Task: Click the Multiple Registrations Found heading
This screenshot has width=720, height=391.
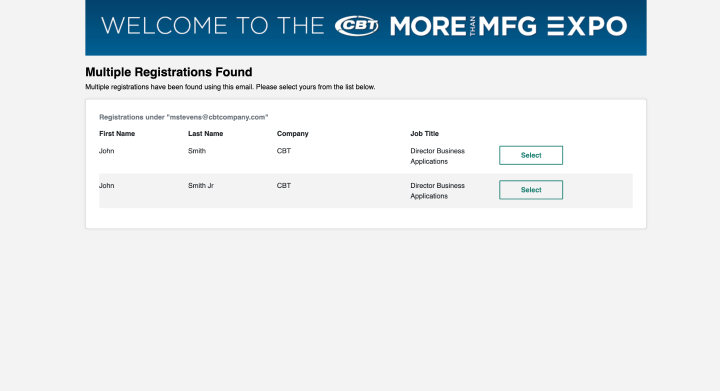Action: pyautogui.click(x=169, y=72)
